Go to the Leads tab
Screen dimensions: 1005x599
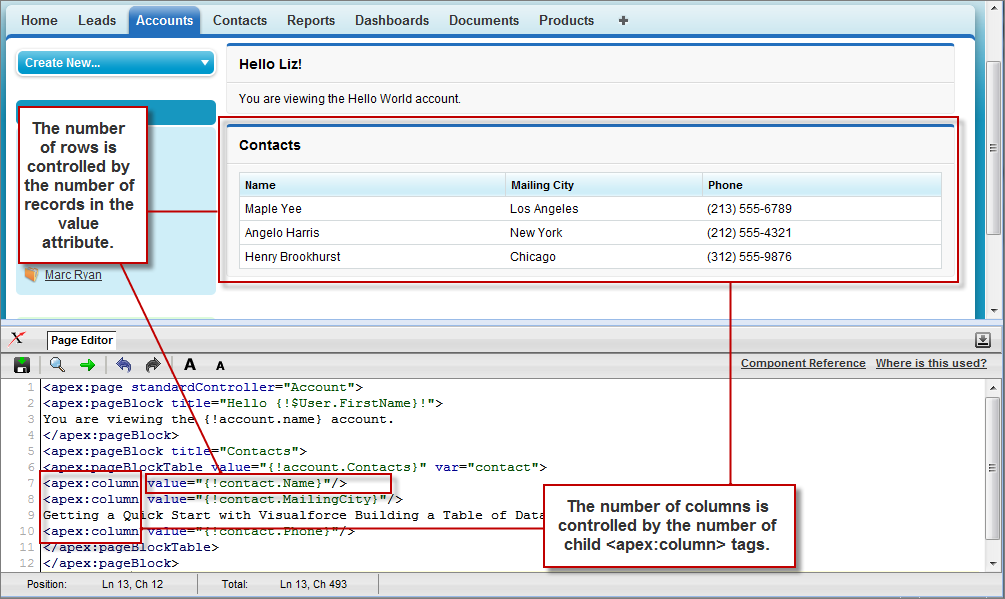click(x=96, y=19)
